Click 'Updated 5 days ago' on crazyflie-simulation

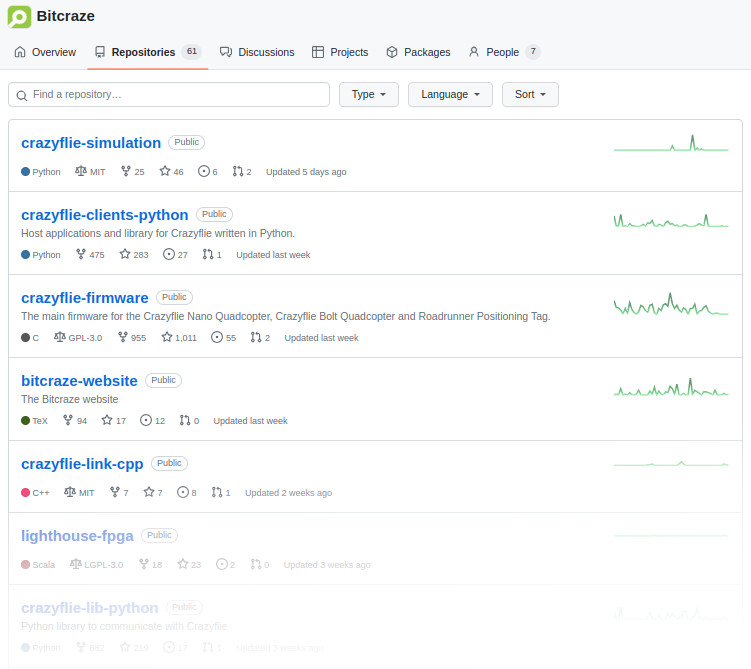click(306, 172)
